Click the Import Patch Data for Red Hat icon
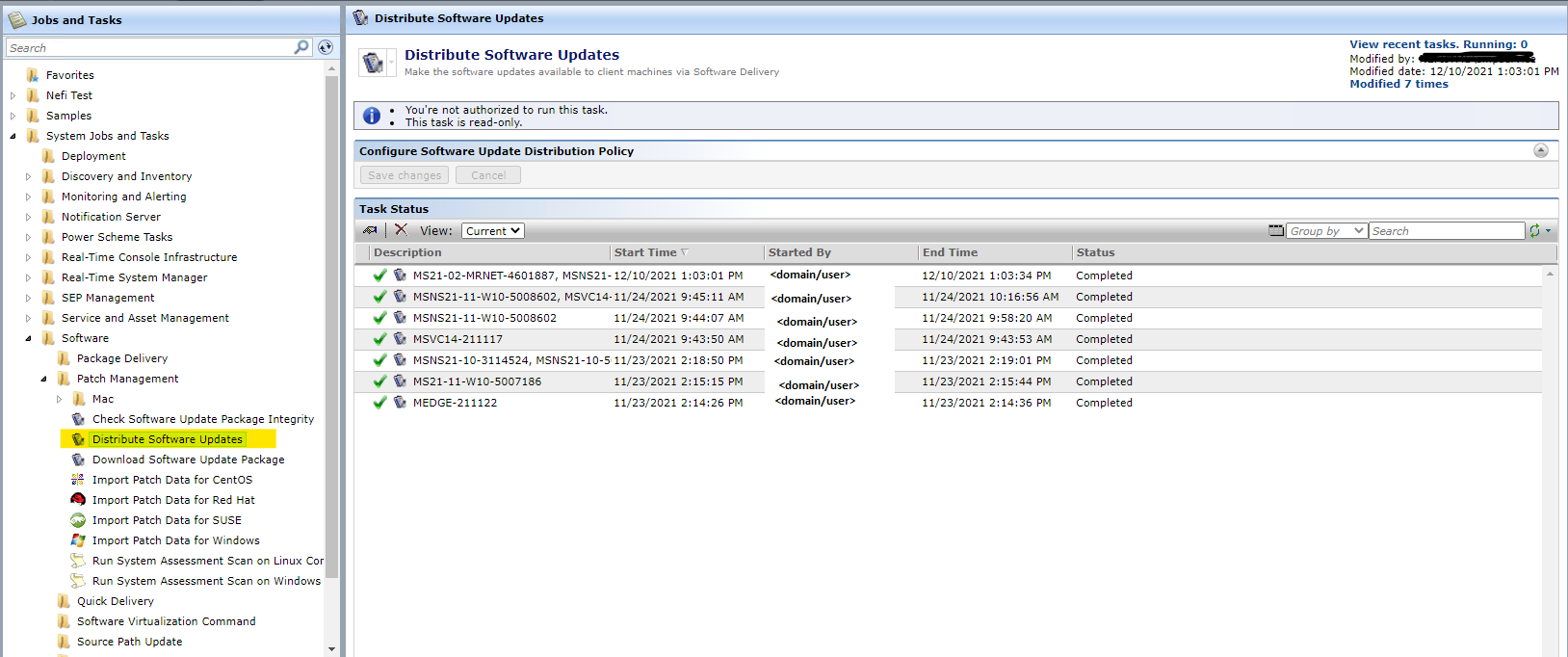Screen dimensions: 1568x657 tap(78, 500)
